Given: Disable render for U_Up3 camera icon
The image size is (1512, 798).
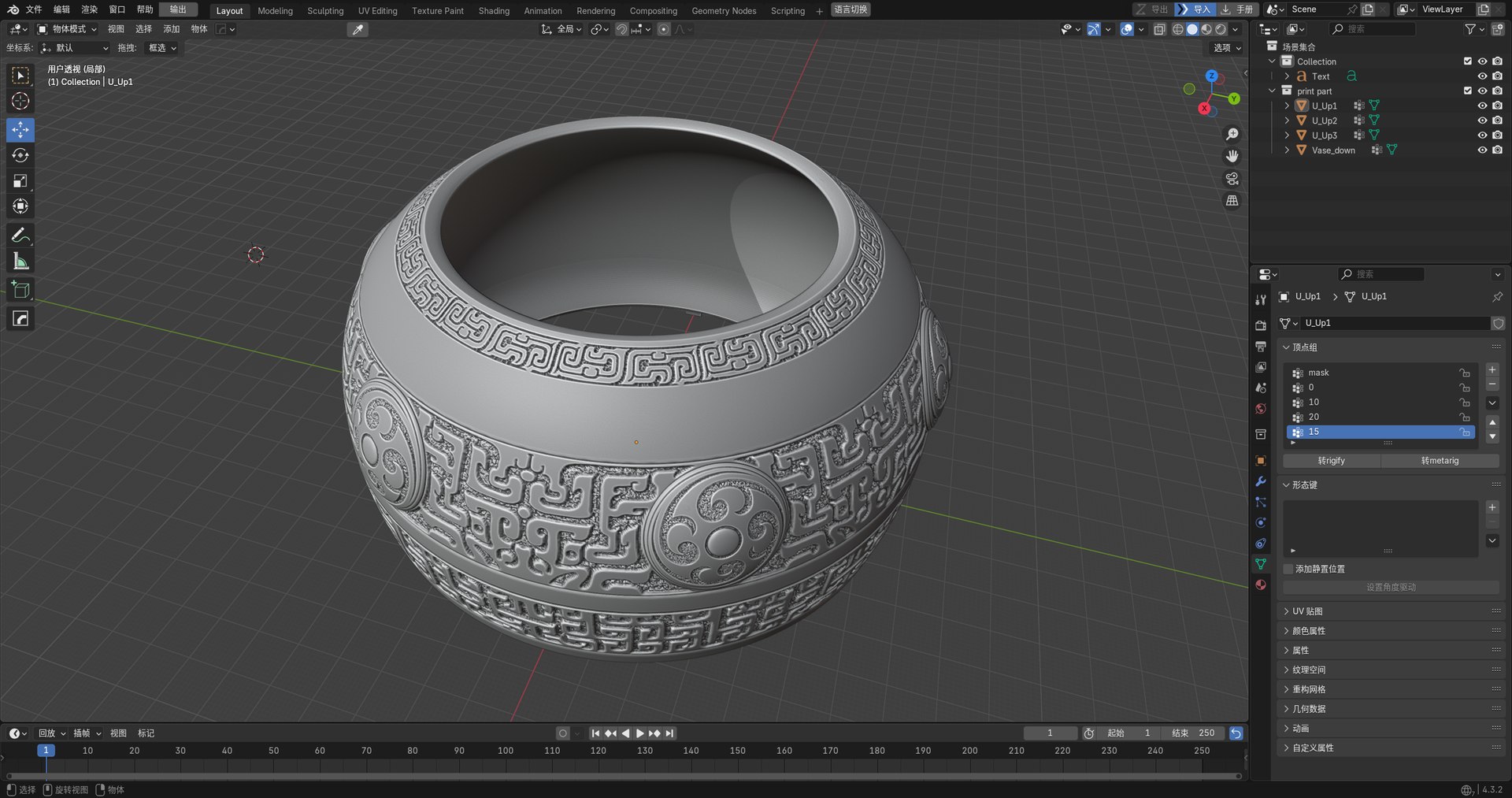Looking at the screenshot, I should (1497, 135).
